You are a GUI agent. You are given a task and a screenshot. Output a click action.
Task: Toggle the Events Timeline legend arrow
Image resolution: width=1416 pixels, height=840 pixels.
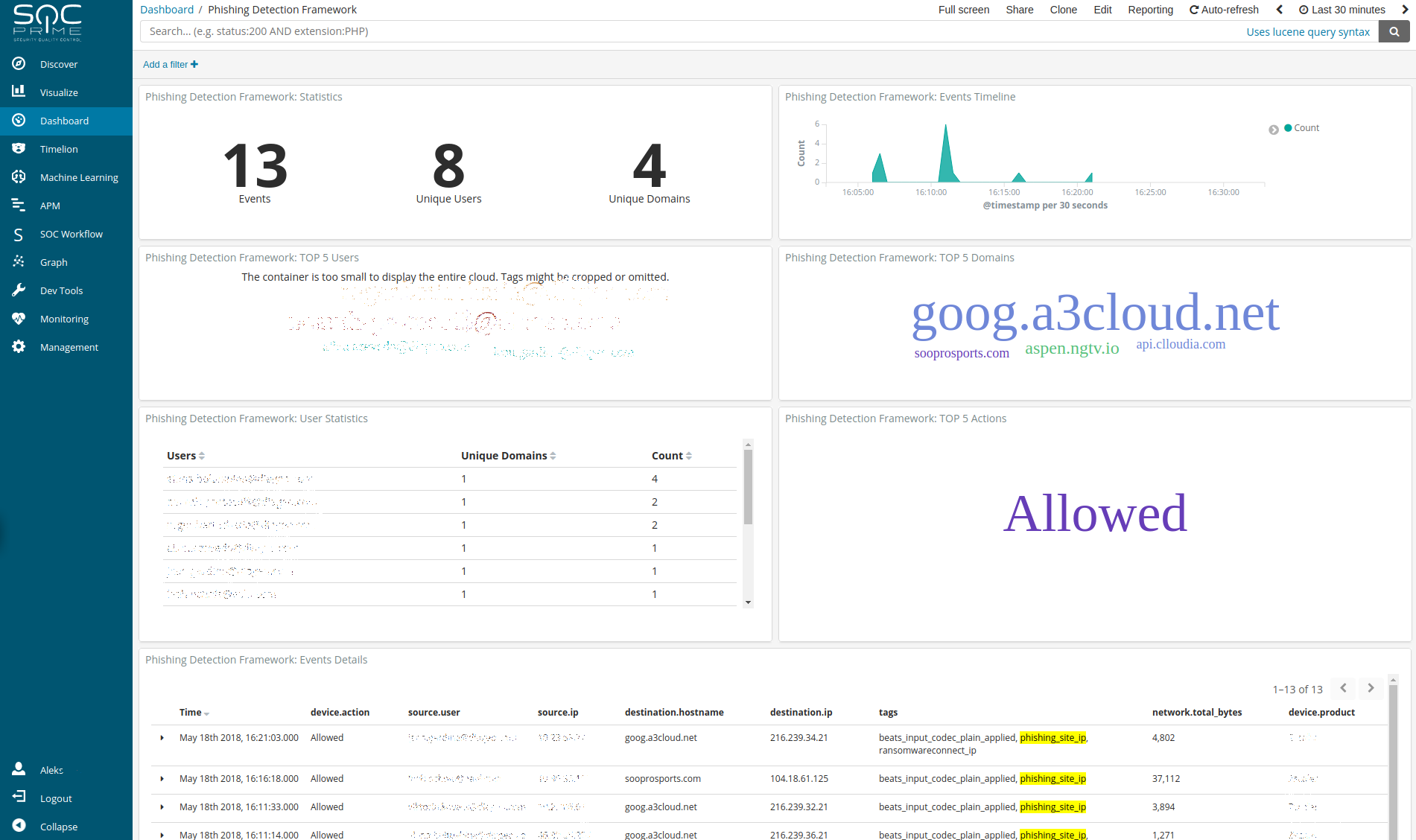pyautogui.click(x=1274, y=130)
